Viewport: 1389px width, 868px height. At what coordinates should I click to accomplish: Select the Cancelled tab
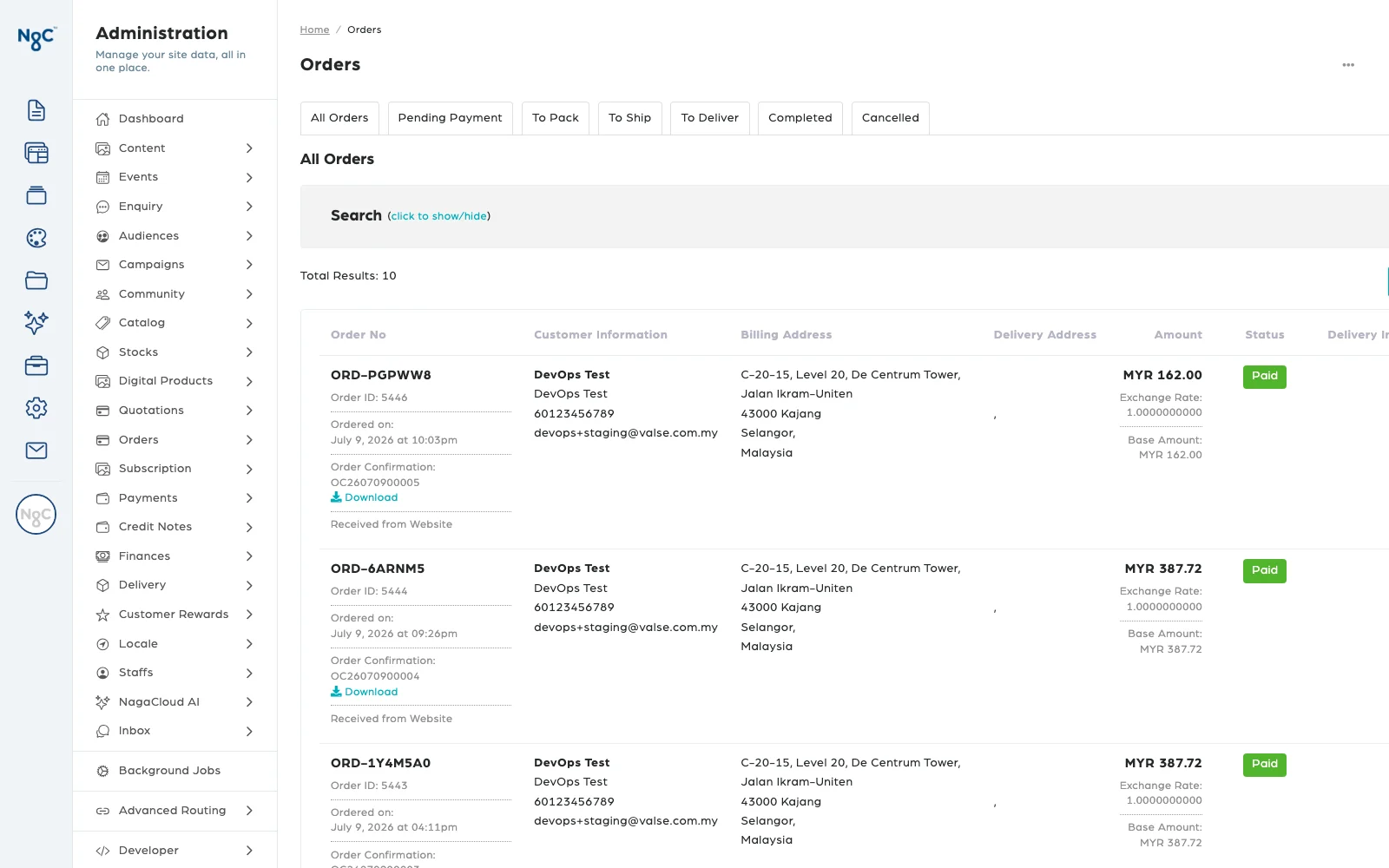pos(891,118)
